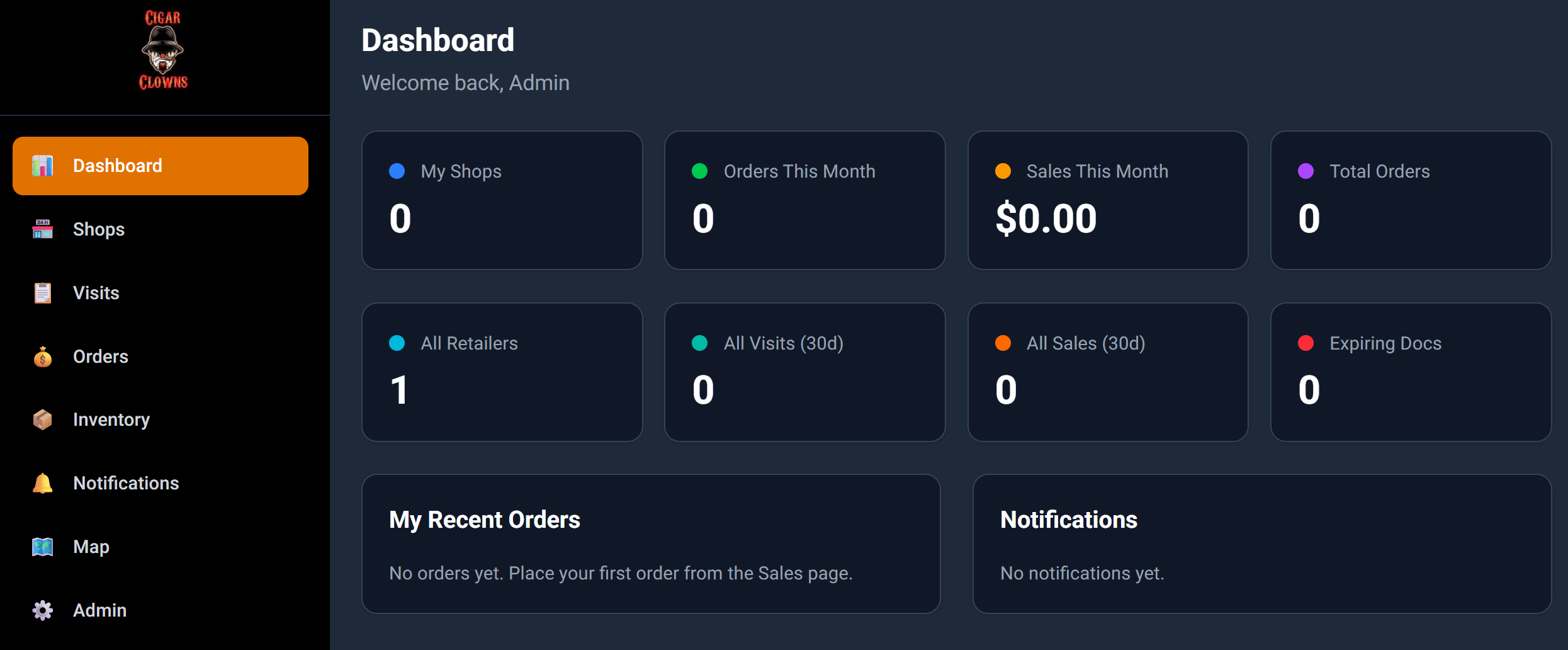Click the My Recent Orders panel

coord(650,544)
